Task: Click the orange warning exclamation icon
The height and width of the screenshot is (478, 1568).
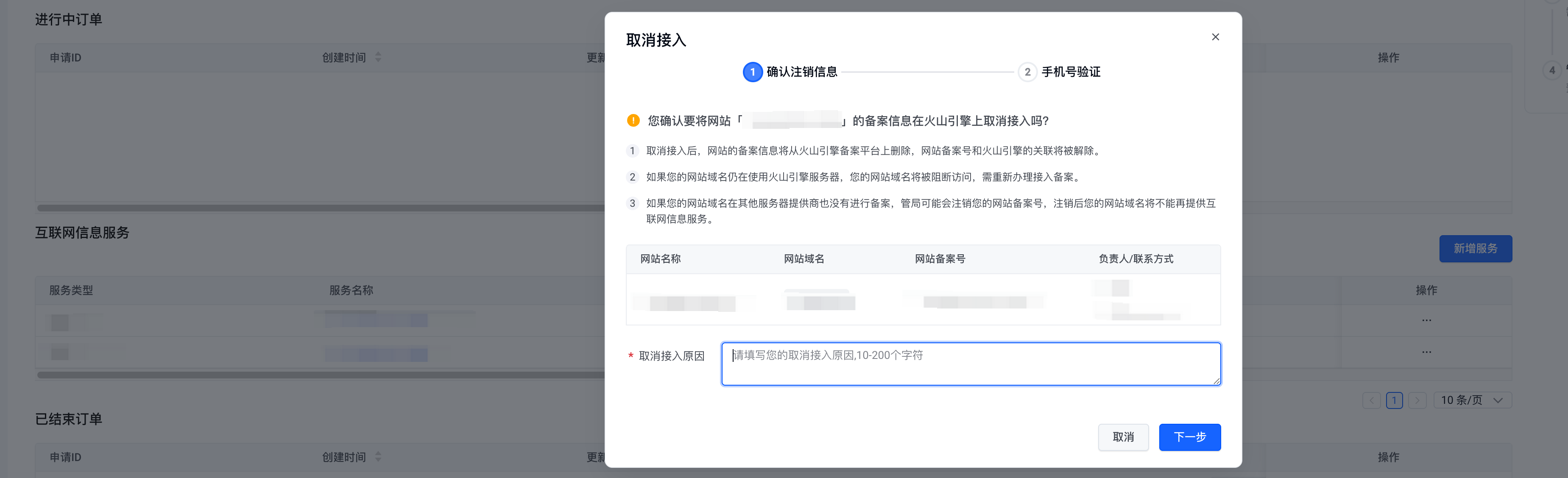Action: tap(633, 120)
